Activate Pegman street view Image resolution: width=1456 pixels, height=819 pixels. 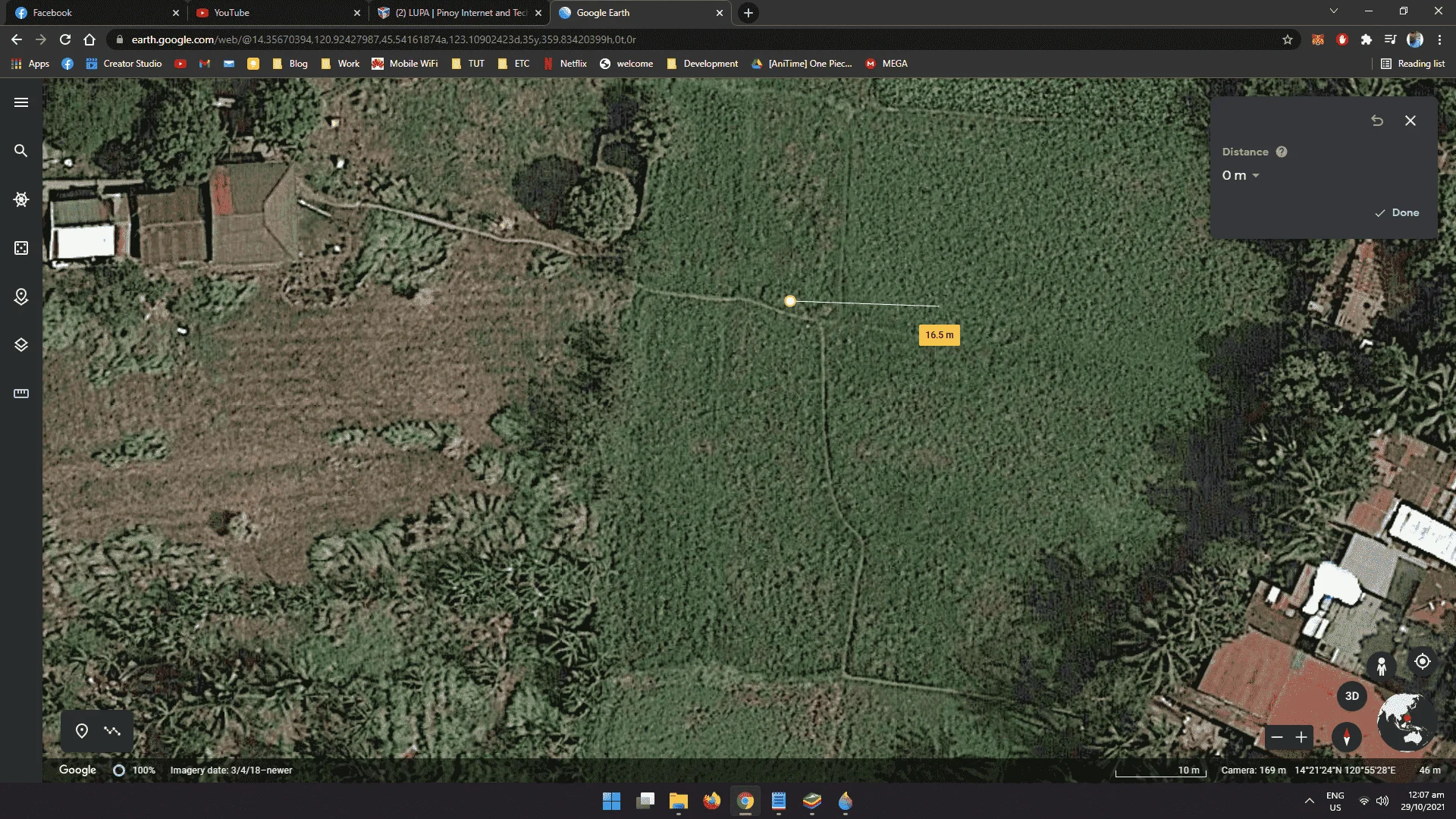pos(1382,666)
